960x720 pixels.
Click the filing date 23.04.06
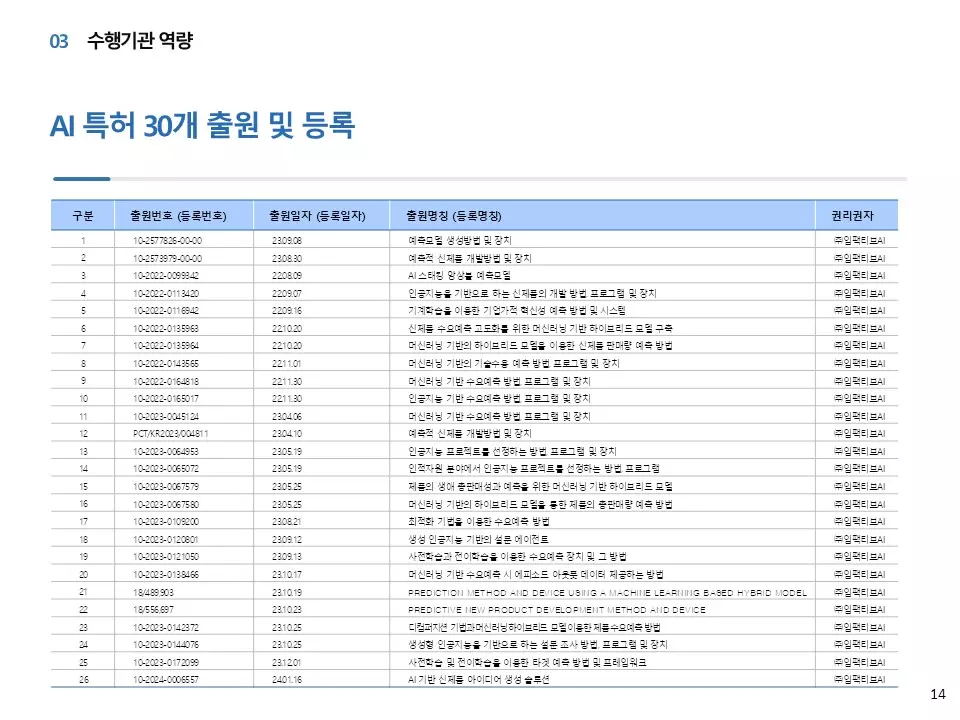[287, 416]
